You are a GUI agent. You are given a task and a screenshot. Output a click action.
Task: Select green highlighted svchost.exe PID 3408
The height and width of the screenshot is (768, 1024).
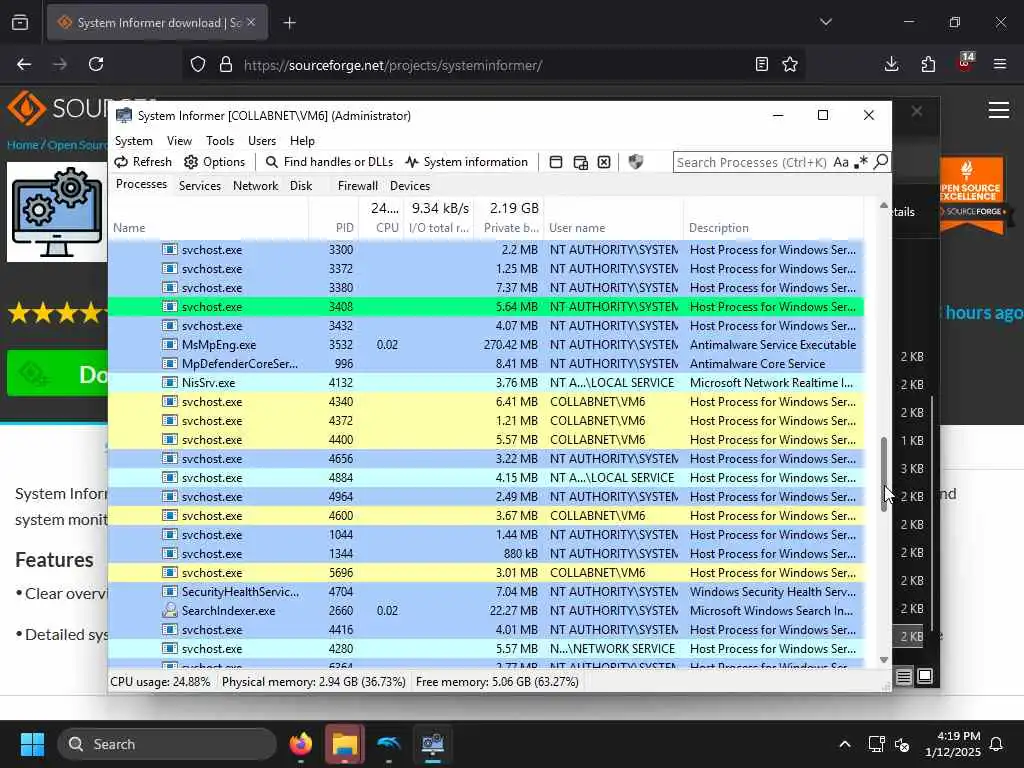pos(486,307)
